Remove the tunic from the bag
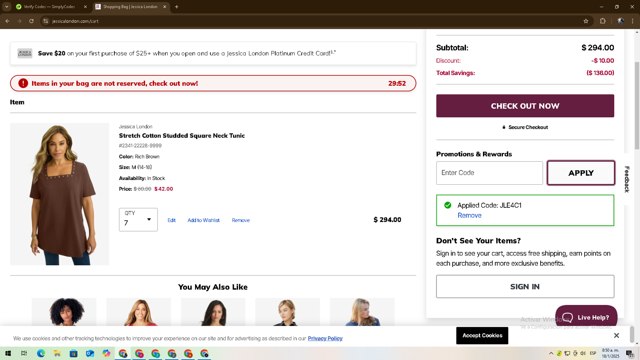Screen dimensions: 640x360 (240, 220)
